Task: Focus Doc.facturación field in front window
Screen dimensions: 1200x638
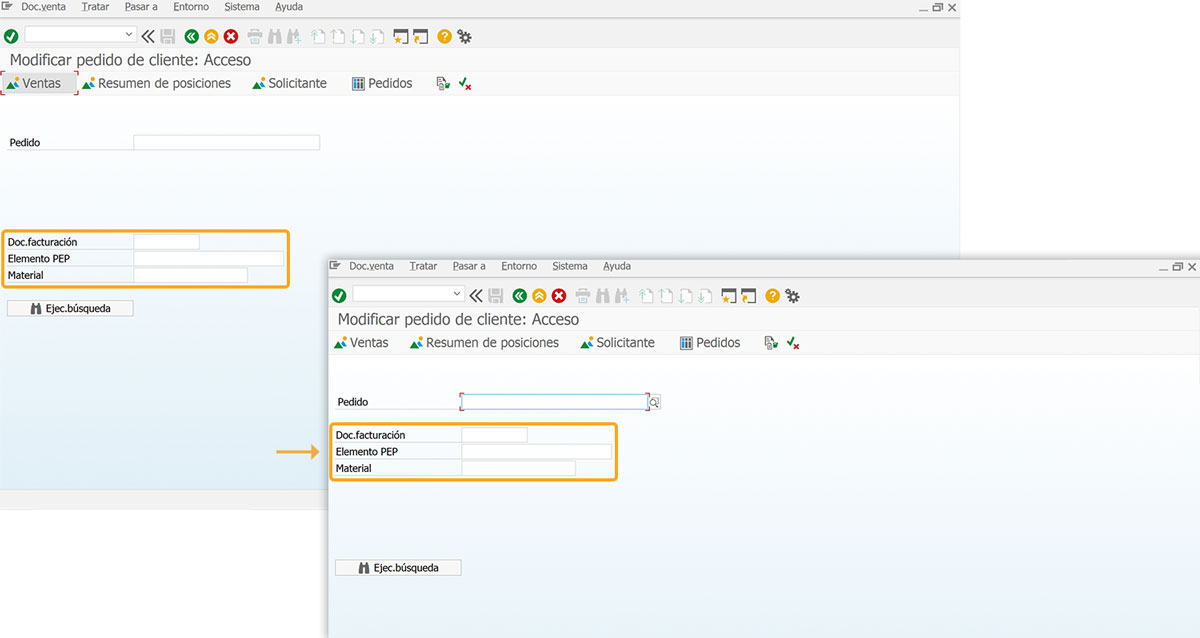Action: (x=494, y=435)
